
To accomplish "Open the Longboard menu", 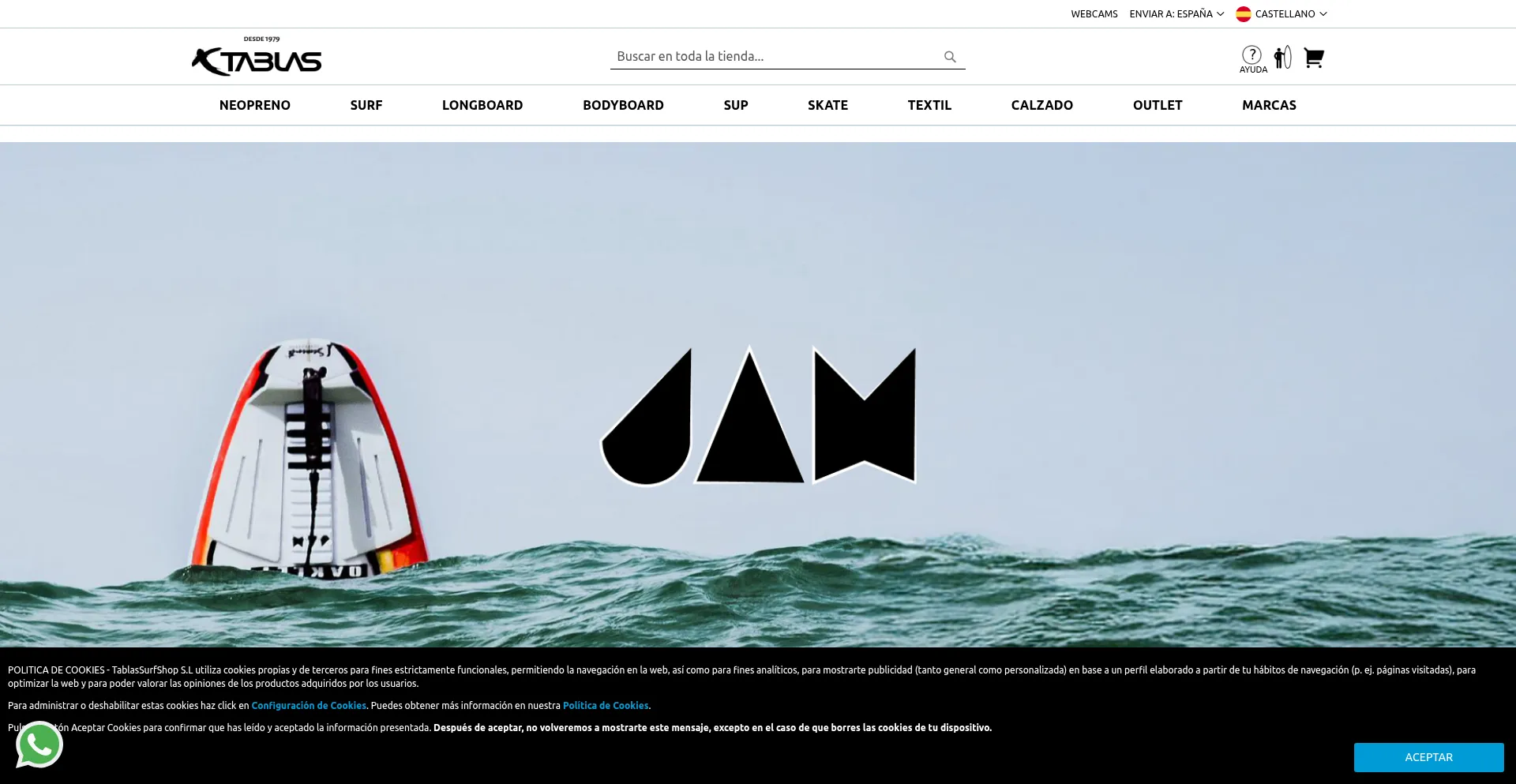I will click(482, 105).
